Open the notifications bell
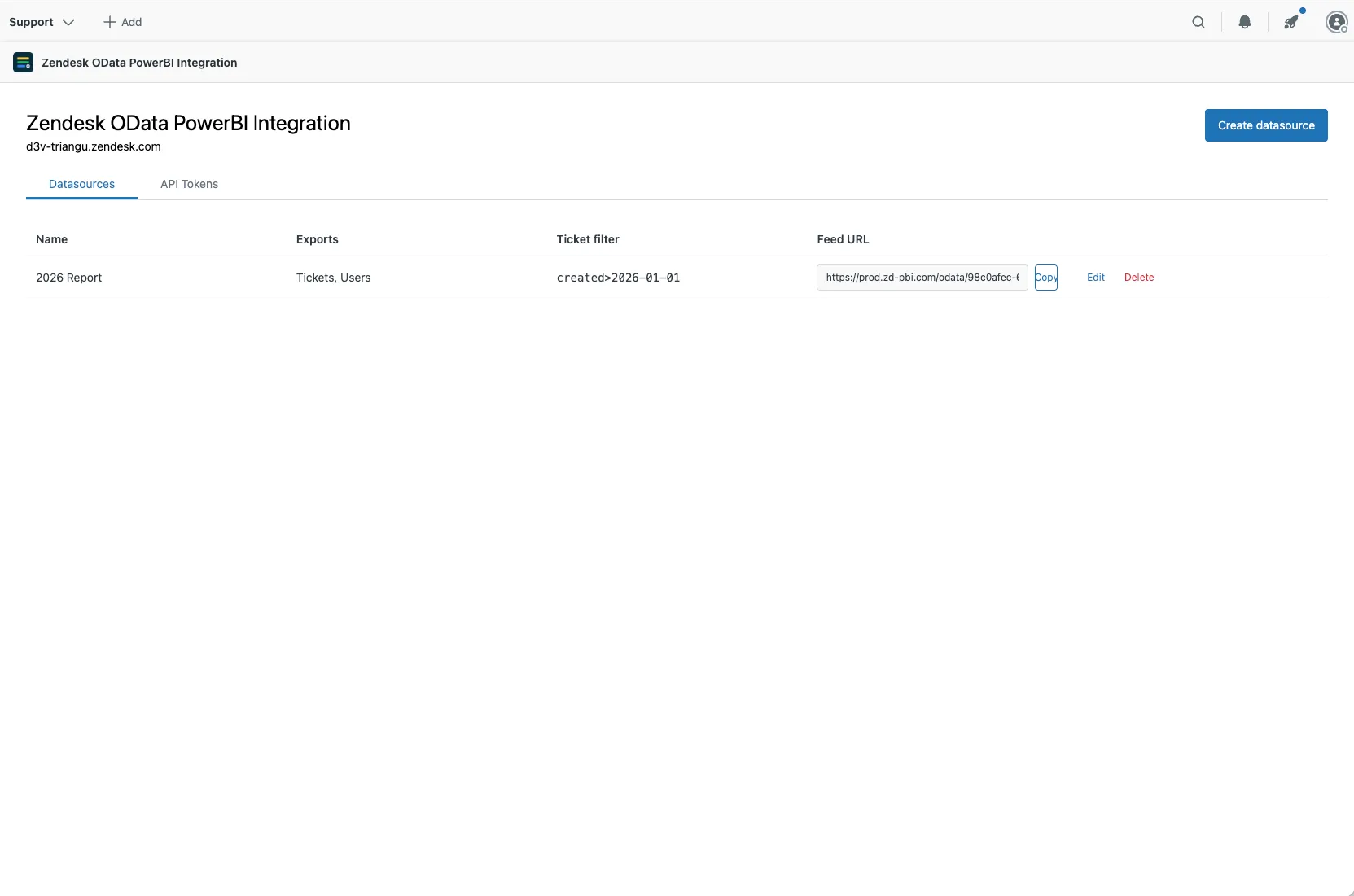Viewport: 1354px width, 896px height. (x=1244, y=22)
